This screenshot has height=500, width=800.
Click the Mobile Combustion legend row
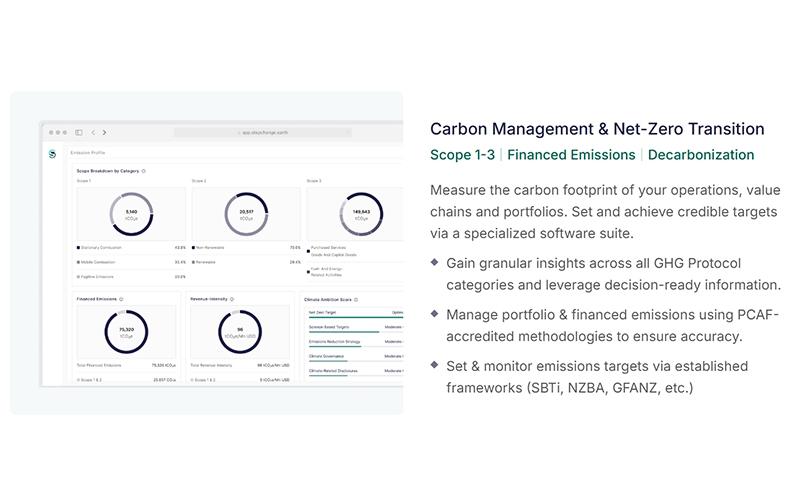[131, 262]
